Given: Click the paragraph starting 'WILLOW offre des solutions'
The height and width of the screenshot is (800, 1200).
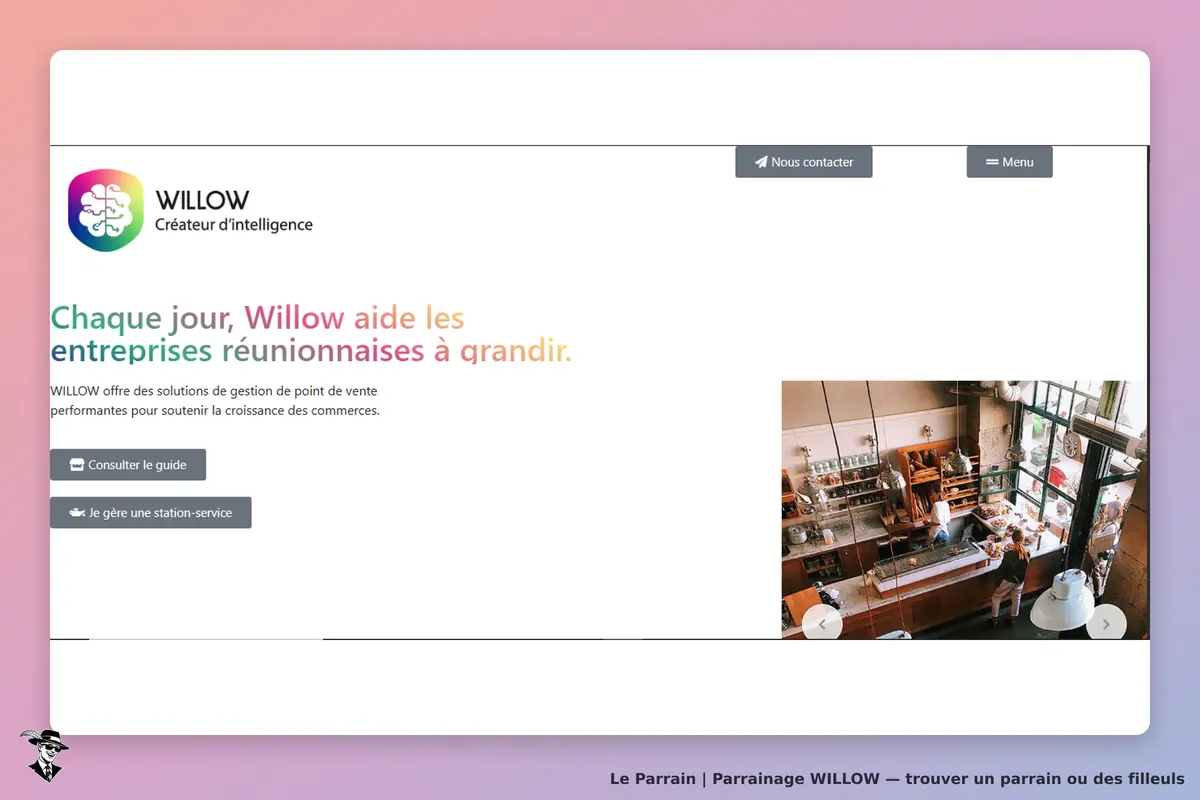Looking at the screenshot, I should tap(215, 401).
